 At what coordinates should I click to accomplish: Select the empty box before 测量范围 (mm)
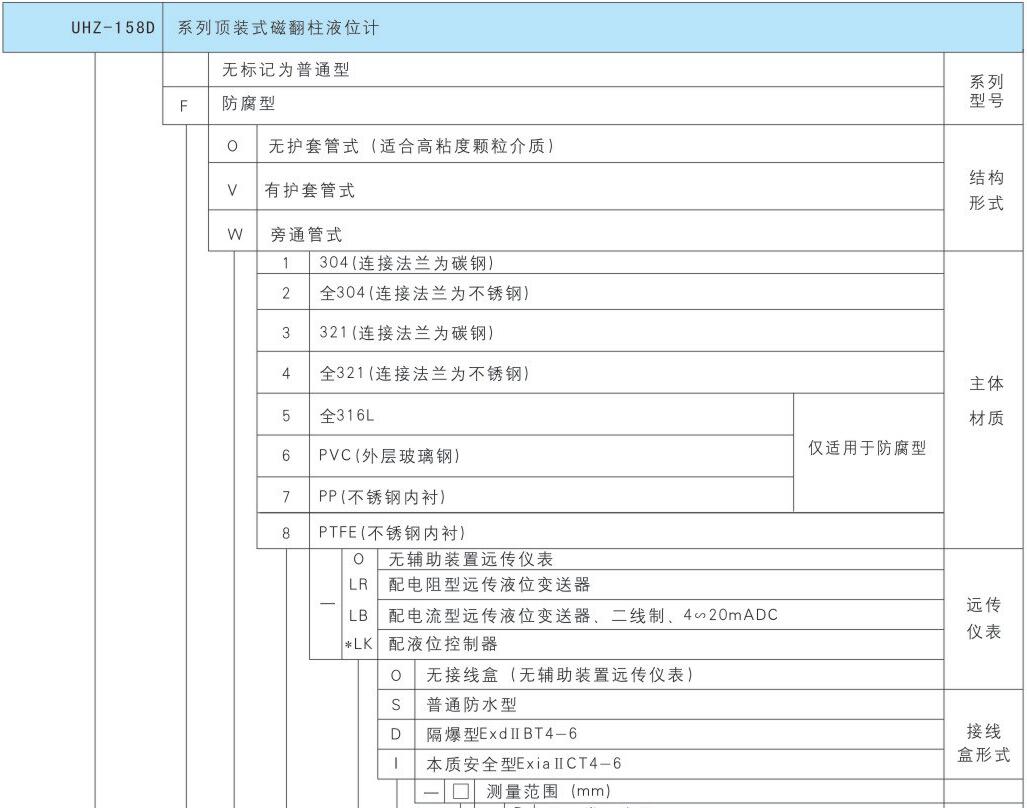[460, 792]
